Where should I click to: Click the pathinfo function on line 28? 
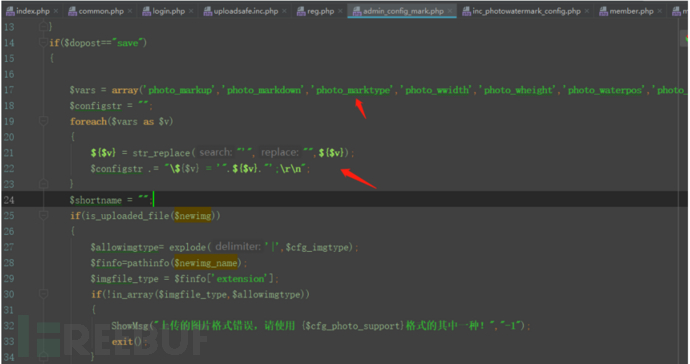click(x=148, y=263)
